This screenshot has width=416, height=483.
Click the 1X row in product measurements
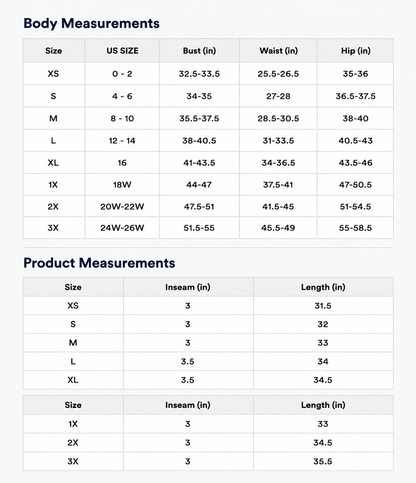[x=208, y=424]
